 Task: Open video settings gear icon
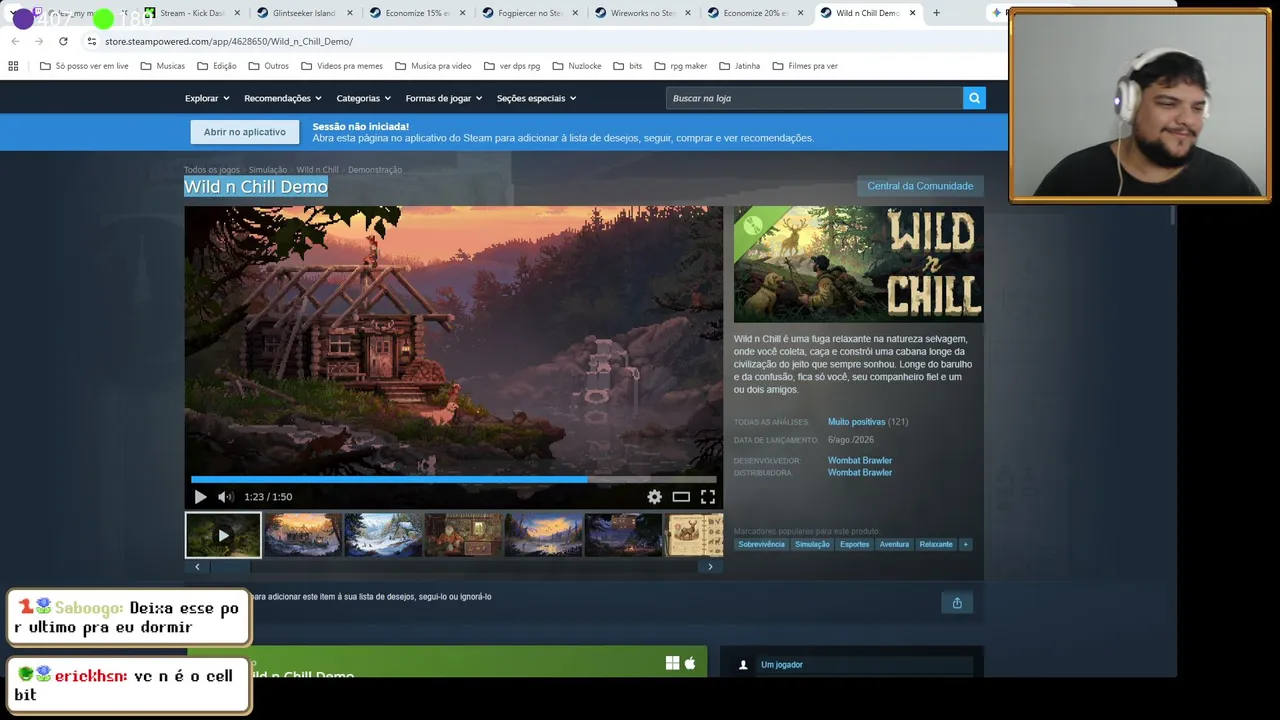coord(654,497)
